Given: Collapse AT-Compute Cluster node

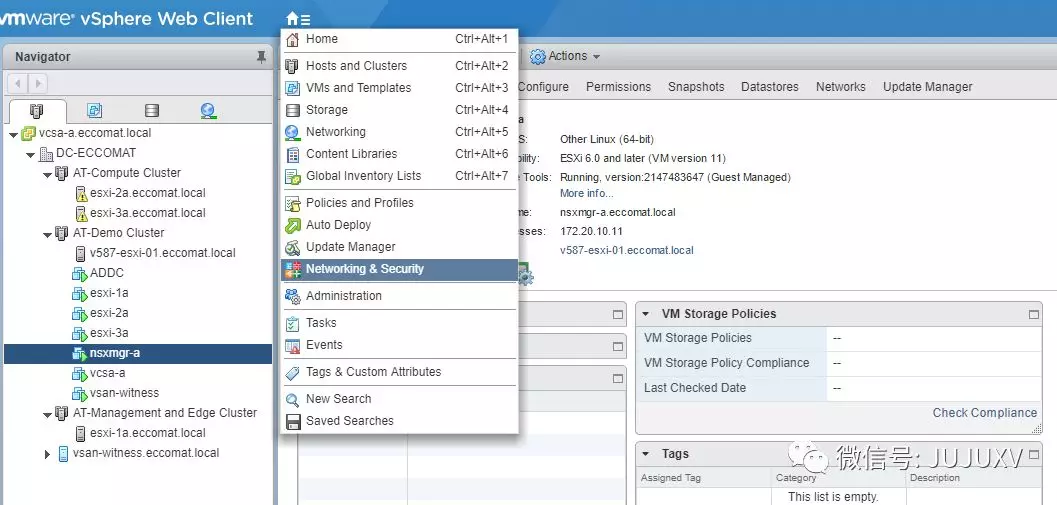Looking at the screenshot, I should pos(47,175).
